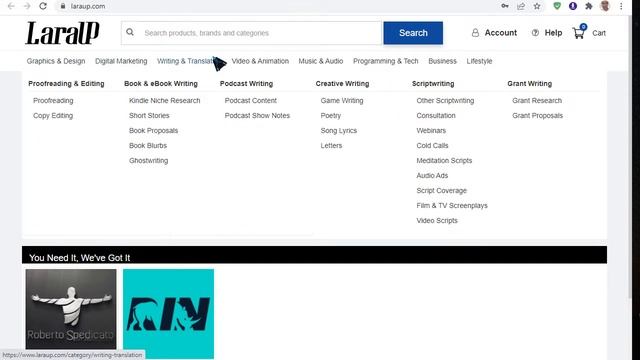Viewport: 640px width, 360px height.
Task: Choose Meditation Scripts subcategory
Action: point(444,161)
